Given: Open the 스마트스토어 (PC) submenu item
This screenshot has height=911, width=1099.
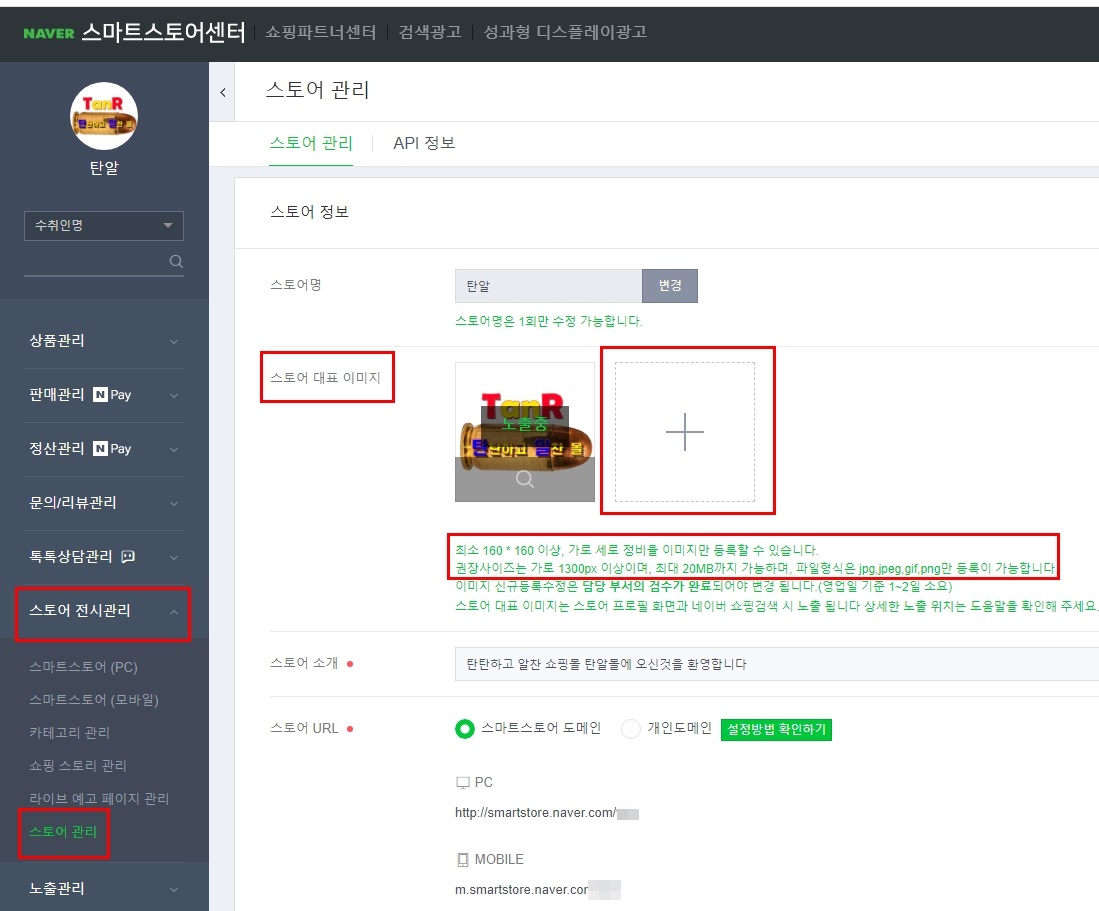Looking at the screenshot, I should tap(83, 667).
